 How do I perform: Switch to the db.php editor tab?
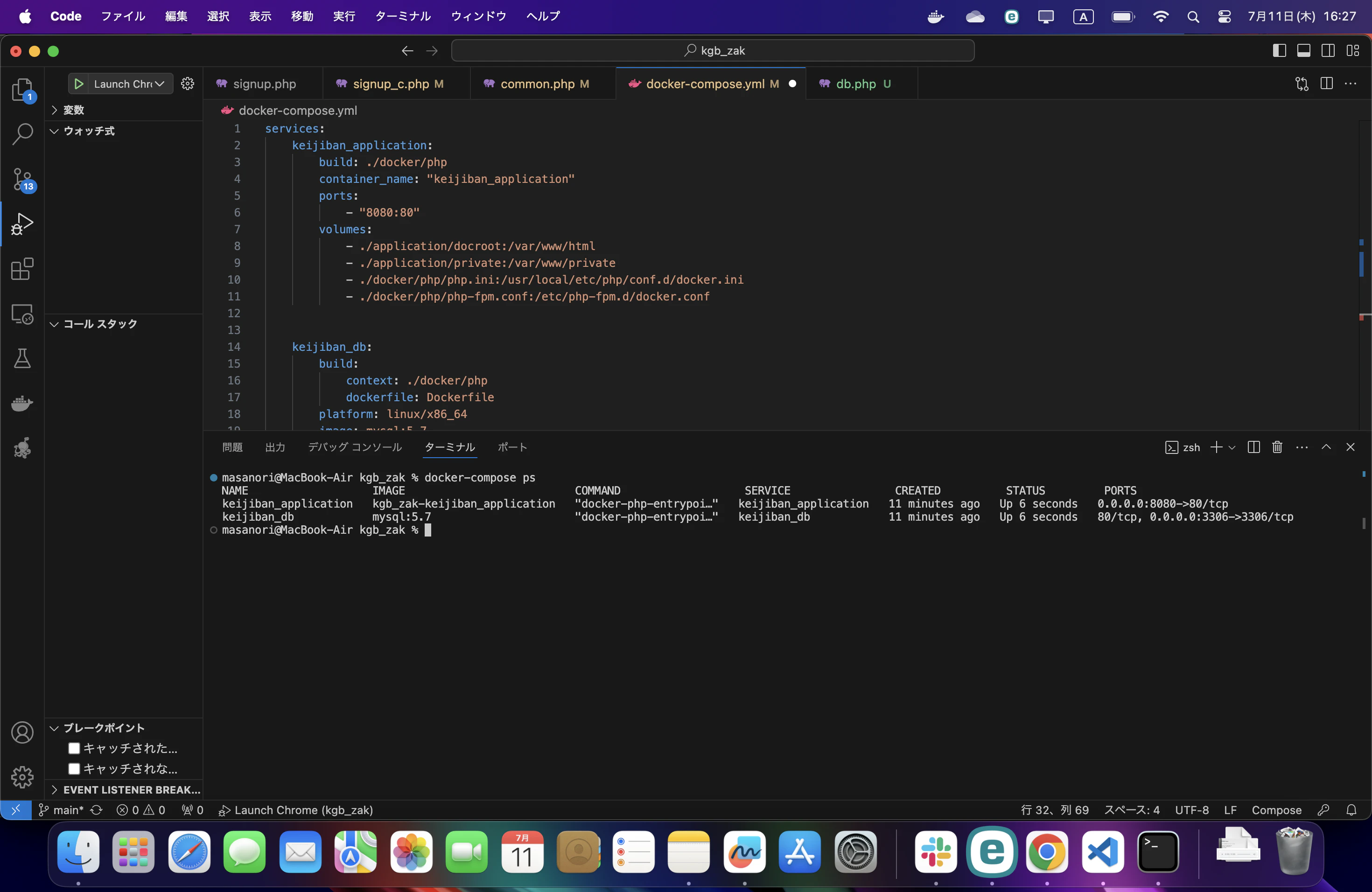[855, 84]
